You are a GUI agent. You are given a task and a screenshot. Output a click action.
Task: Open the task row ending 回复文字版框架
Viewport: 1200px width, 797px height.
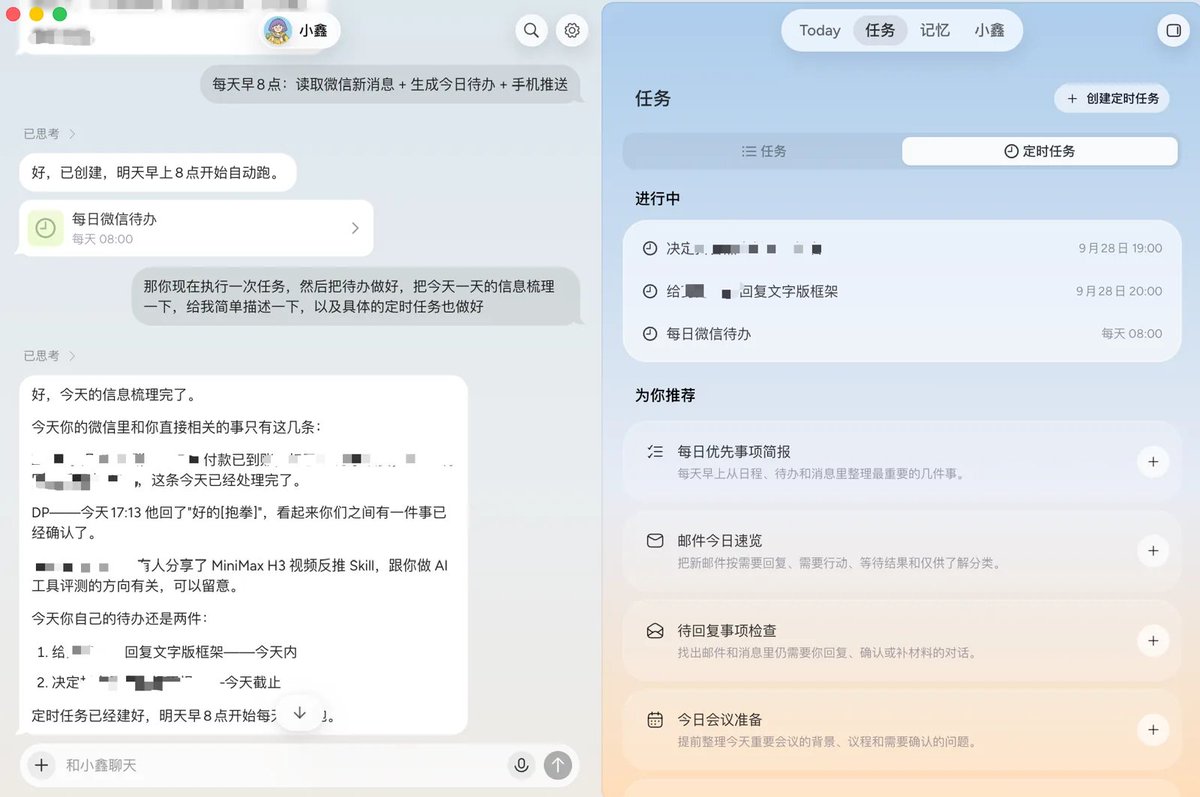(902, 291)
